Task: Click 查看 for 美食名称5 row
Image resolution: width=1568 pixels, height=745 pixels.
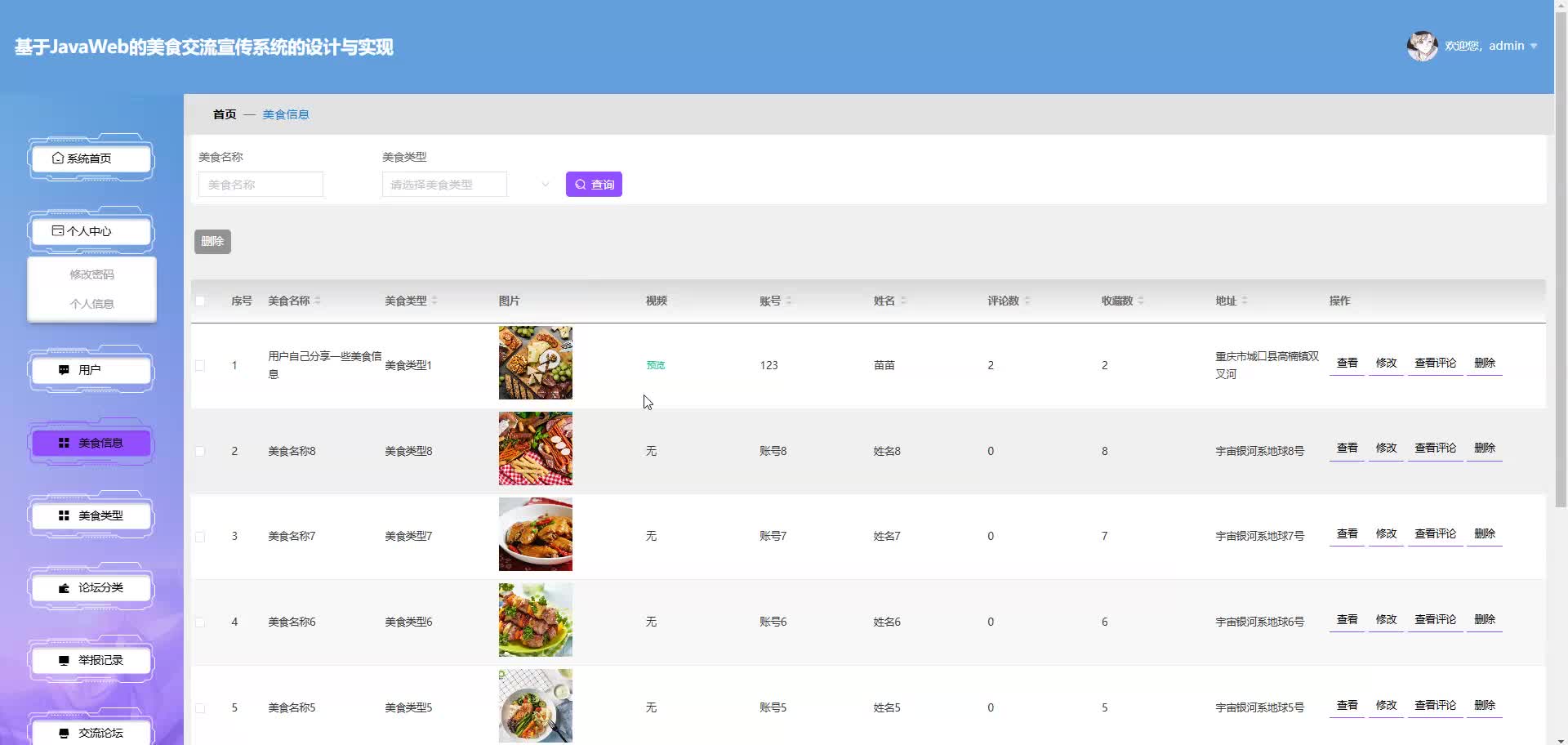Action: click(x=1347, y=706)
